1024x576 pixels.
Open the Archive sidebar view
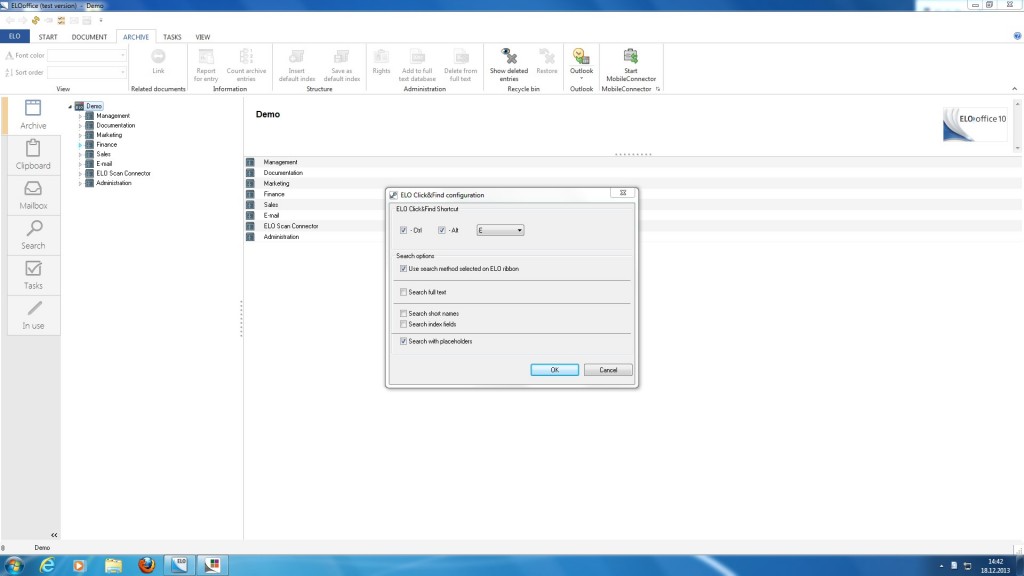(33, 115)
